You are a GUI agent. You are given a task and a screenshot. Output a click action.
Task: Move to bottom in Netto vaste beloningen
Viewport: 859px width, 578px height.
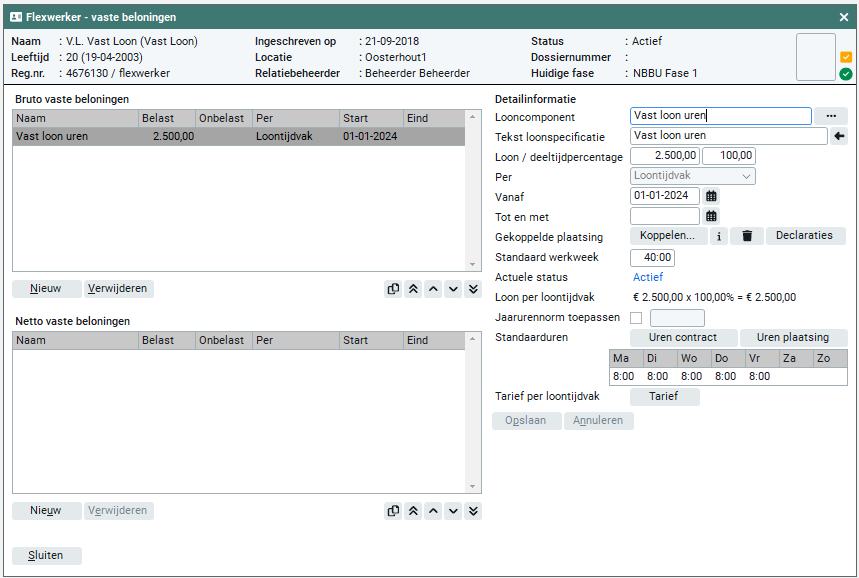point(473,511)
